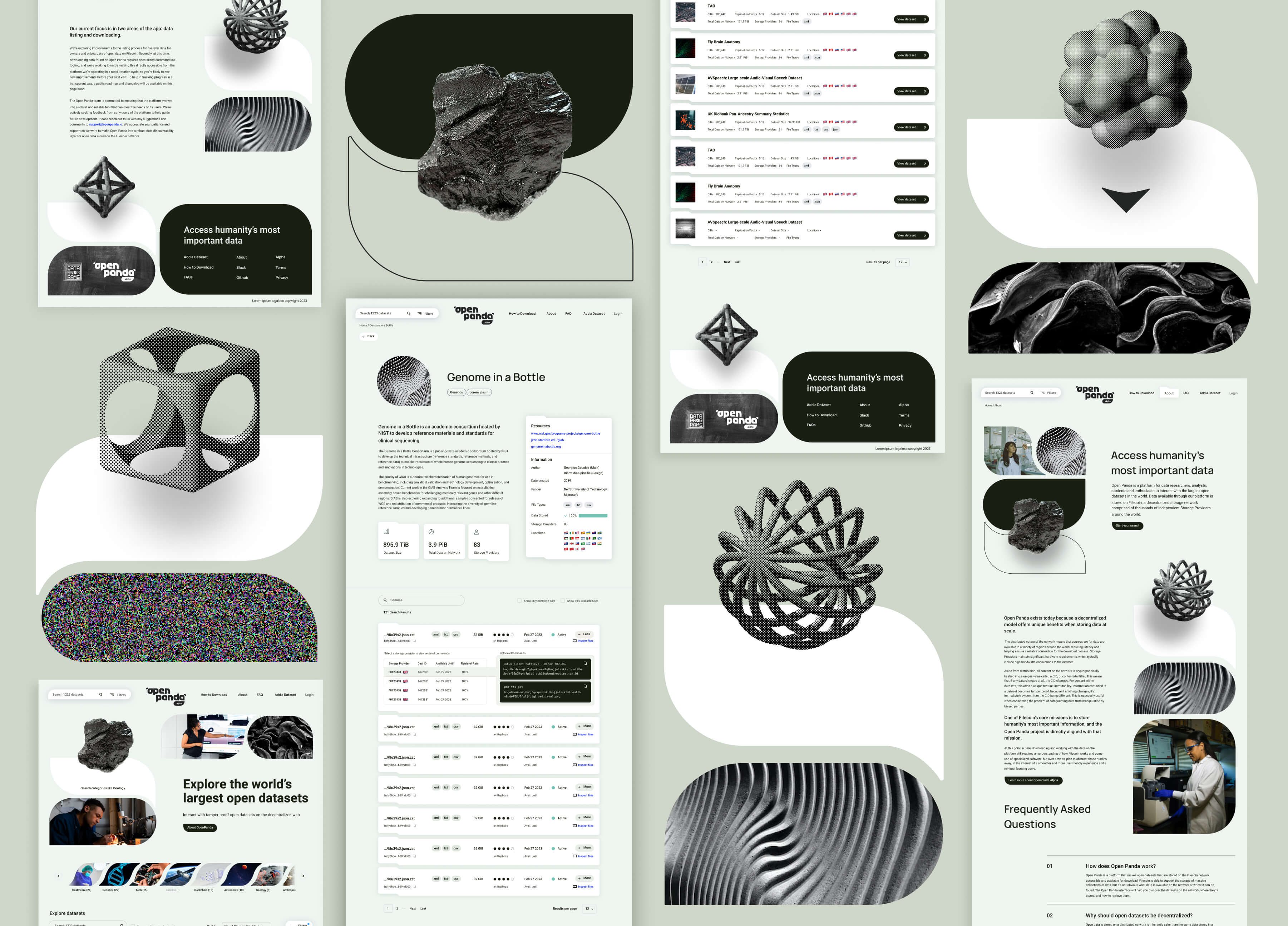The width and height of the screenshot is (1288, 926).
Task: Copy the pow ffs get command
Action: click(586, 686)
